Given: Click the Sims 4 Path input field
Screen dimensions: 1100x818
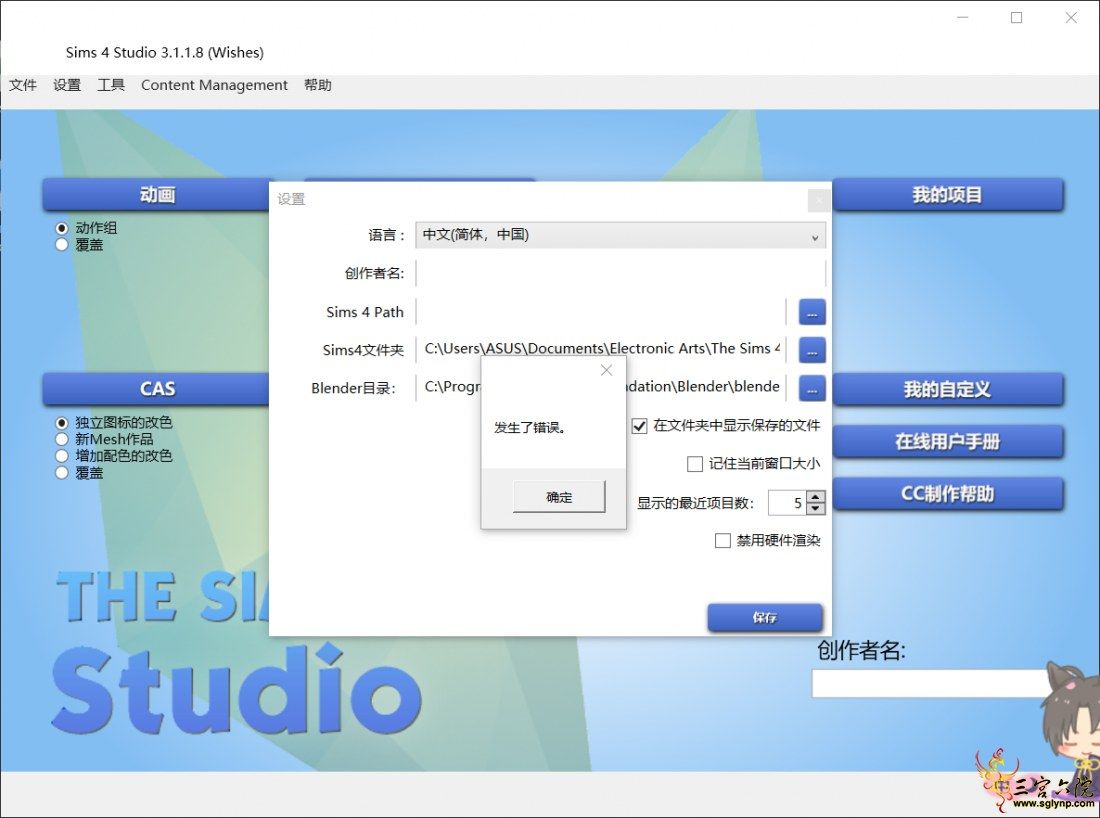Looking at the screenshot, I should 601,311.
